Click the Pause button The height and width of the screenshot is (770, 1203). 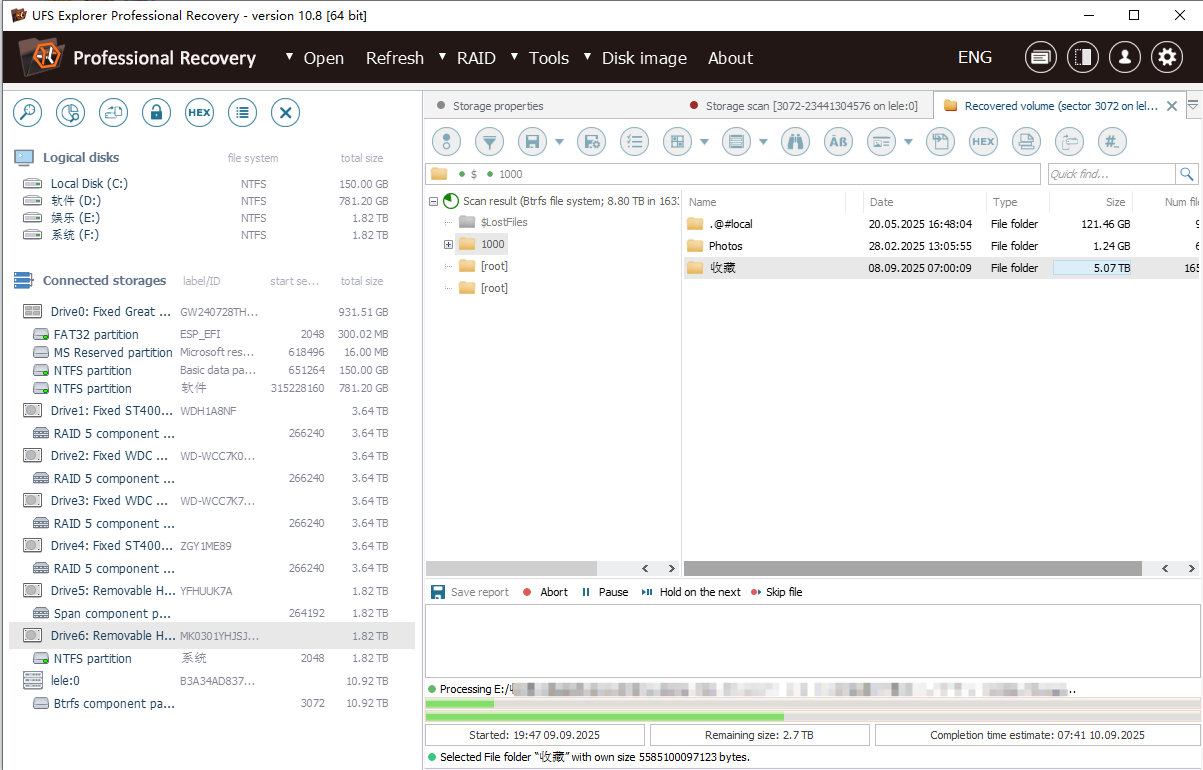(x=605, y=592)
